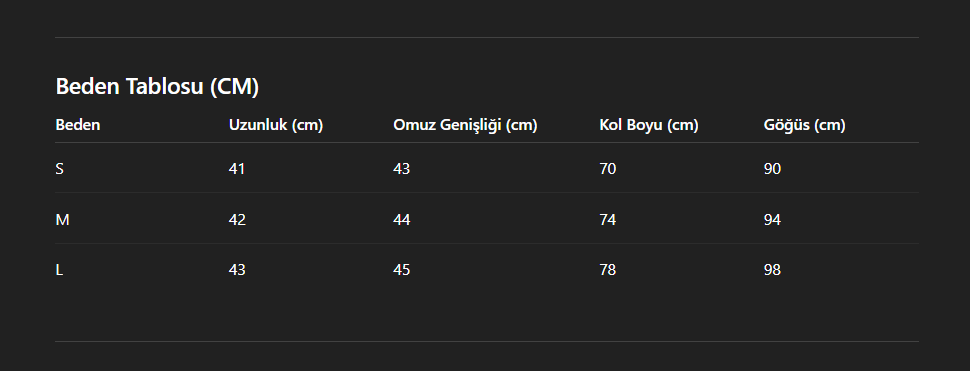Select the L size row label
The width and height of the screenshot is (970, 371).
[59, 270]
